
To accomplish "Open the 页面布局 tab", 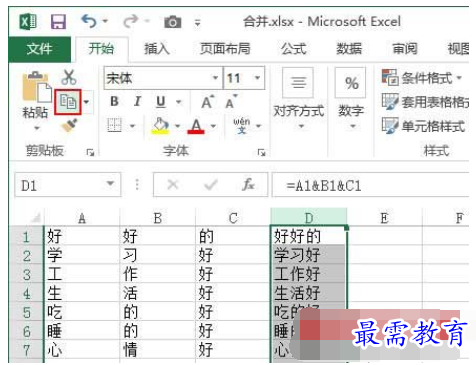I will point(225,49).
